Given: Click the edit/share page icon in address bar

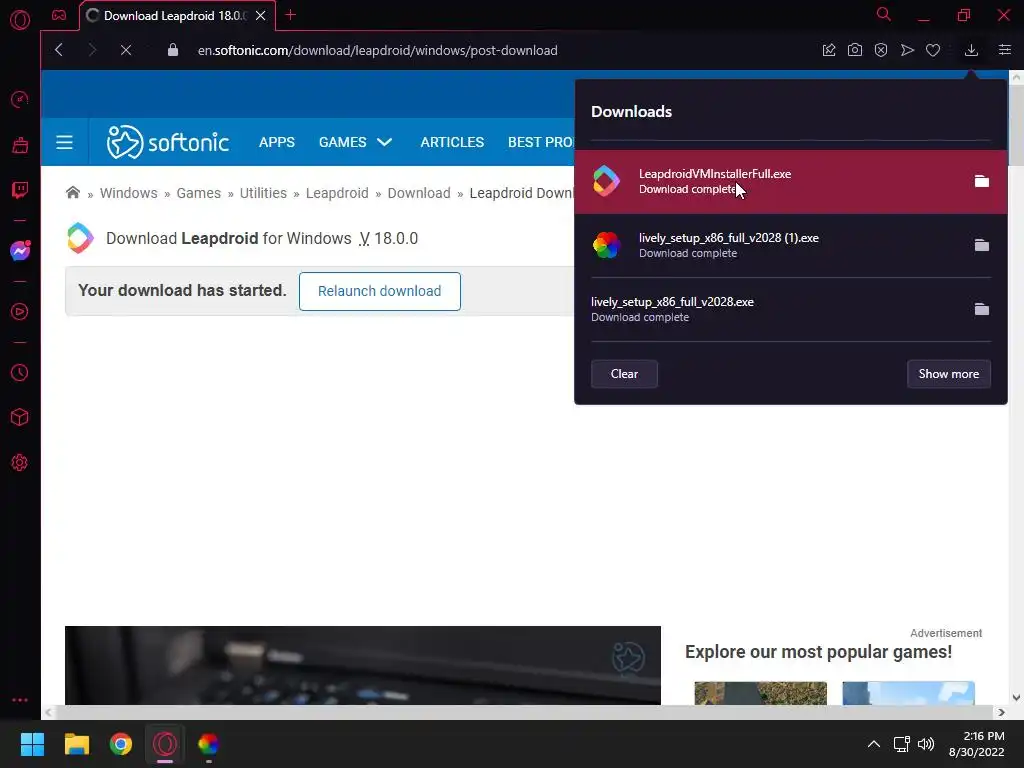Looking at the screenshot, I should [829, 50].
